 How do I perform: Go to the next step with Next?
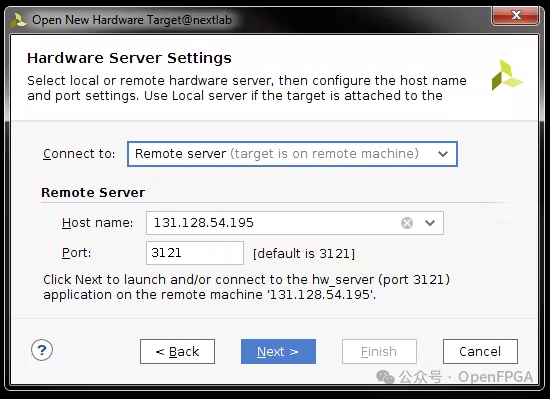[x=278, y=351]
